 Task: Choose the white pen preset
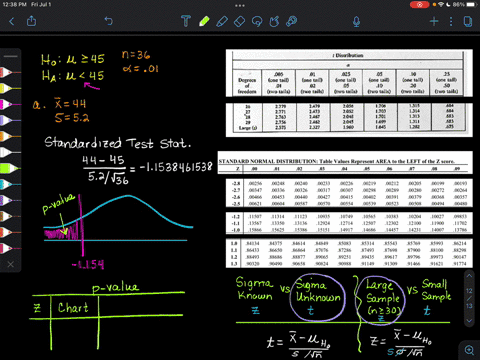point(8,152)
